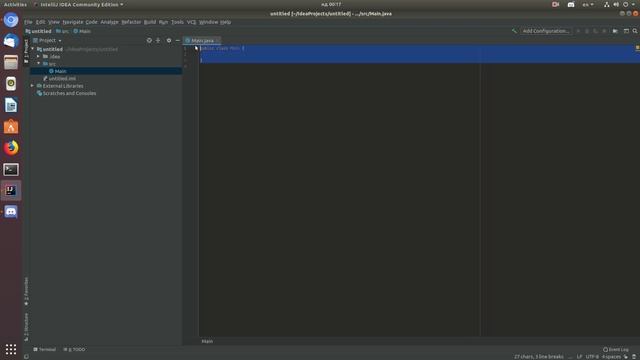Toggle the Favorites tool window side tab
The width and height of the screenshot is (640, 360).
pos(26,291)
